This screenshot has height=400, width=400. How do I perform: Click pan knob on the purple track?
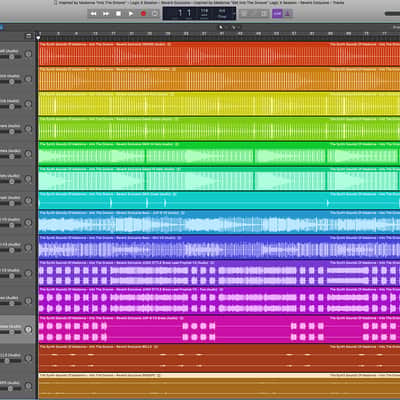coord(28,301)
